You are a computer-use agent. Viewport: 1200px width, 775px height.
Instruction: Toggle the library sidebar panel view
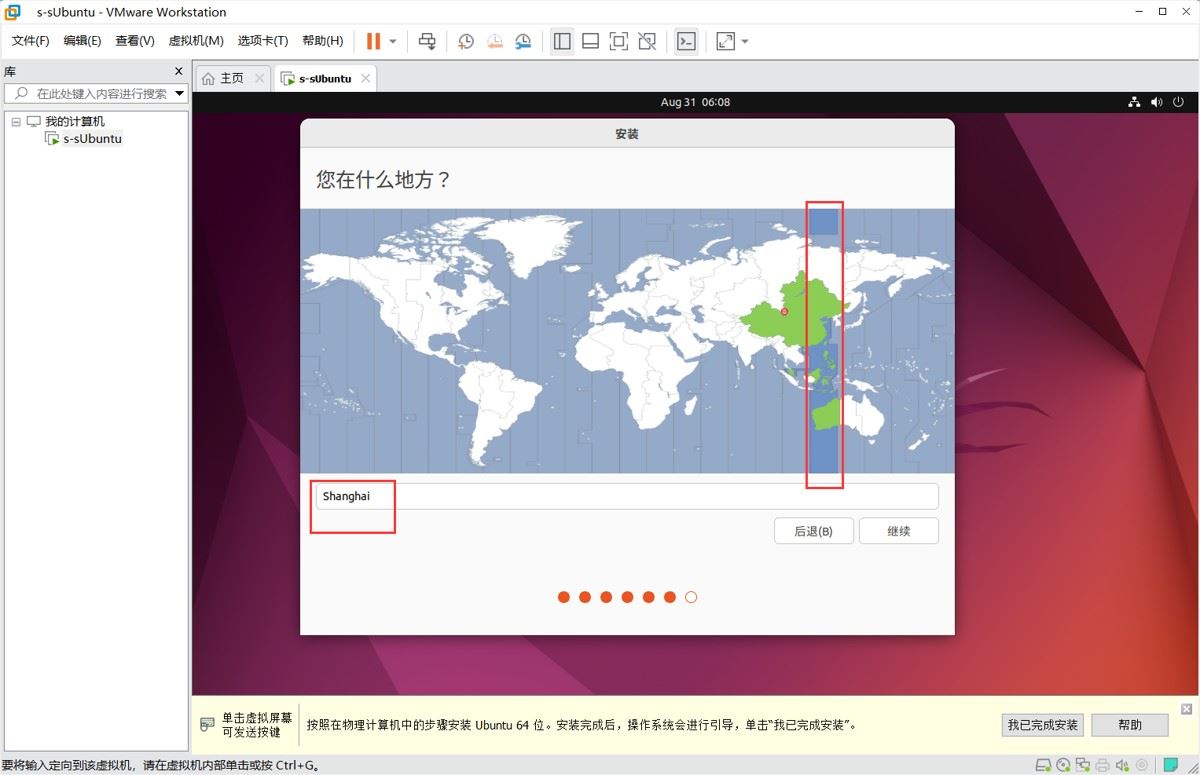(562, 41)
